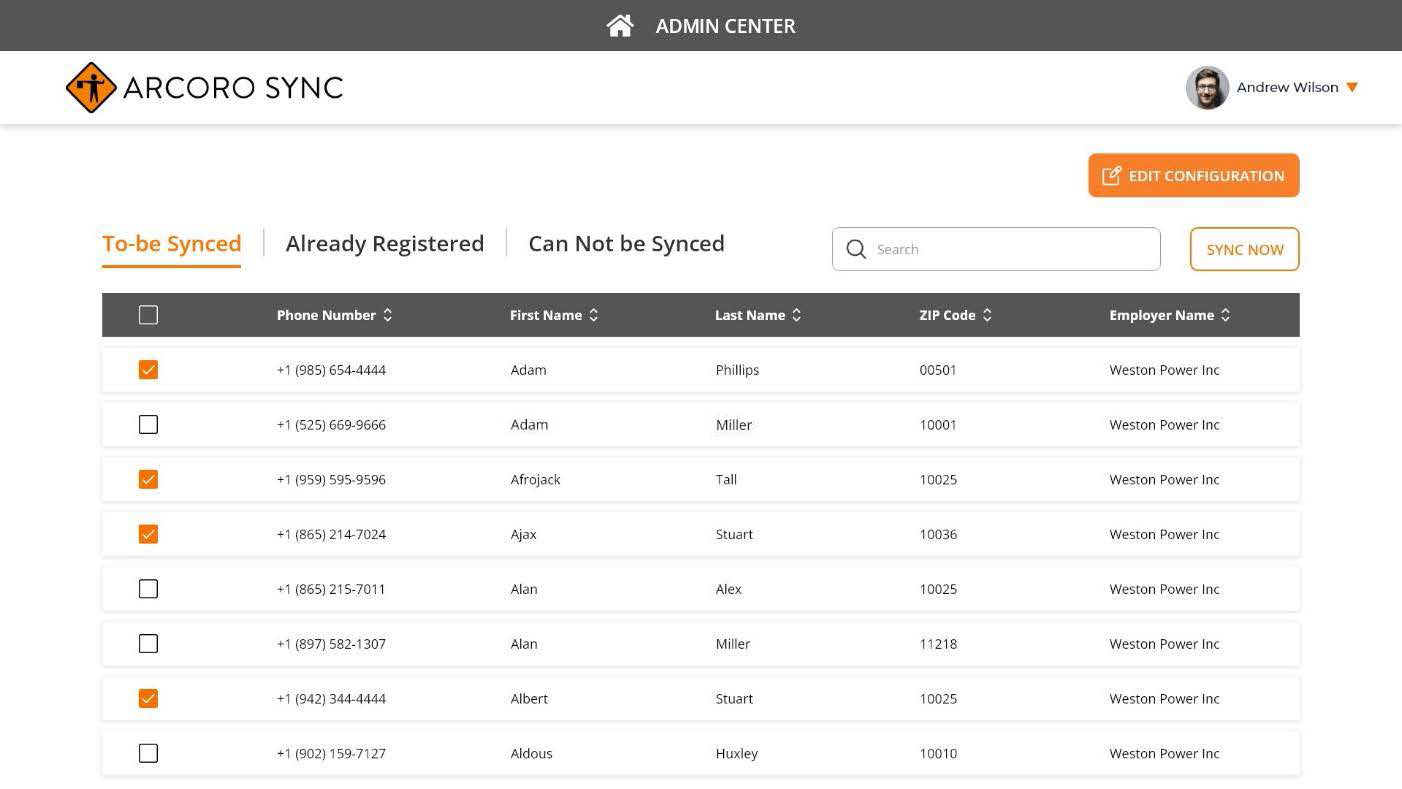The image size is (1402, 789).
Task: Click Weston Power Inc in Aldous Huxley row
Action: (1164, 754)
